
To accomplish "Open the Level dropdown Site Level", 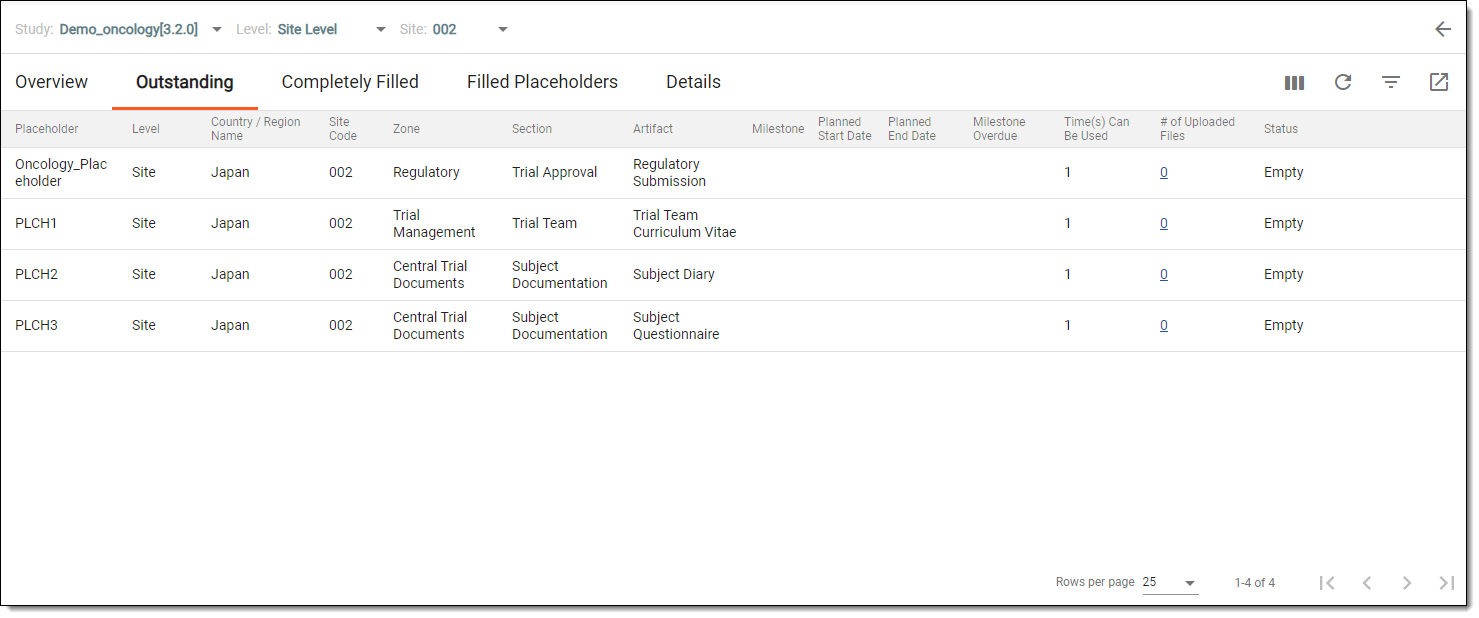I will point(332,29).
